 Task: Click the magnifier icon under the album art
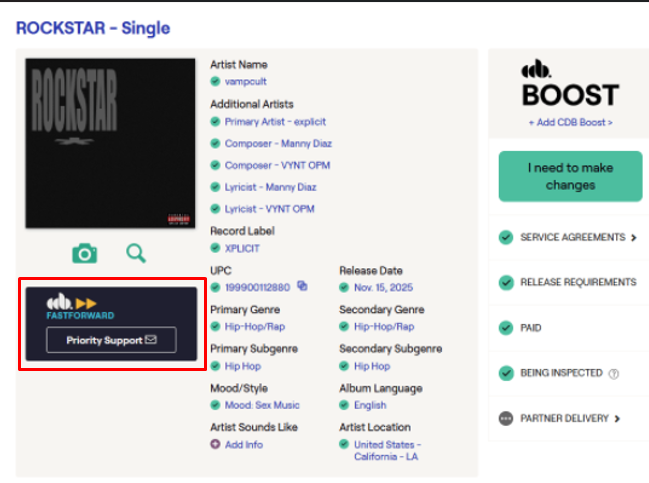(x=136, y=253)
